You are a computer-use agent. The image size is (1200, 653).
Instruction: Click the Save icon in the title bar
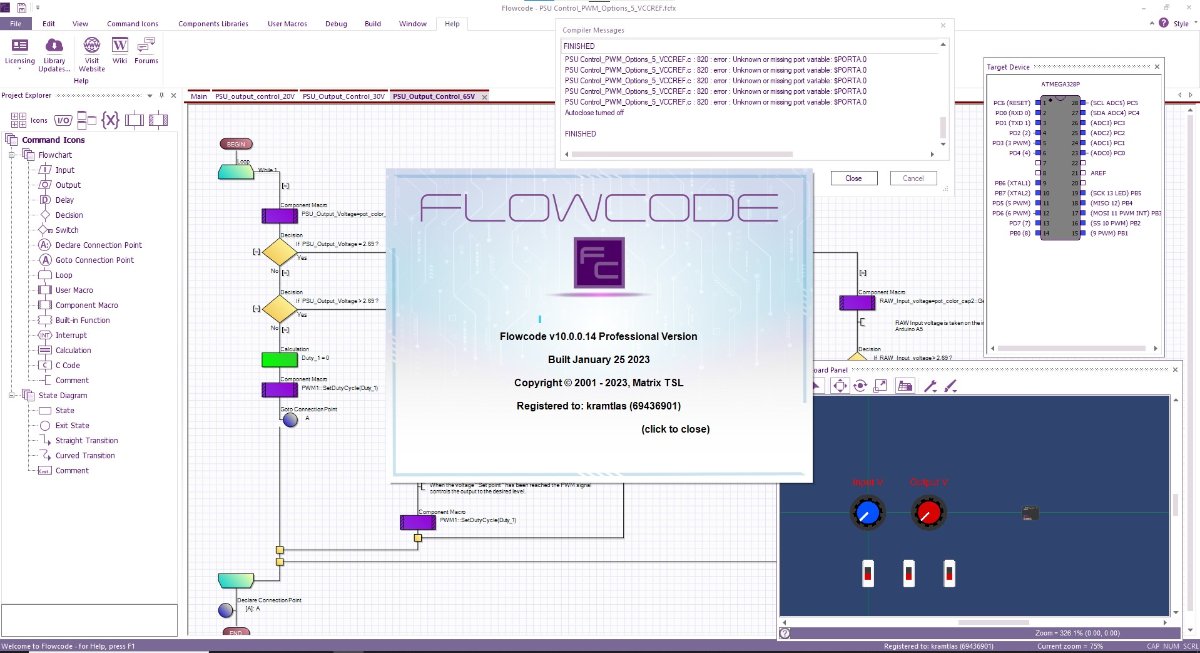(21, 8)
